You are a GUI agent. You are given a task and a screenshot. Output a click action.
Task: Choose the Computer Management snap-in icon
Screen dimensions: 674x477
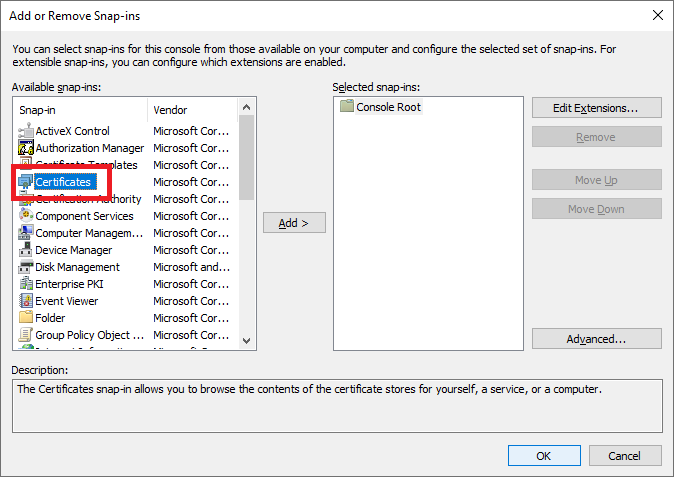click(x=26, y=233)
